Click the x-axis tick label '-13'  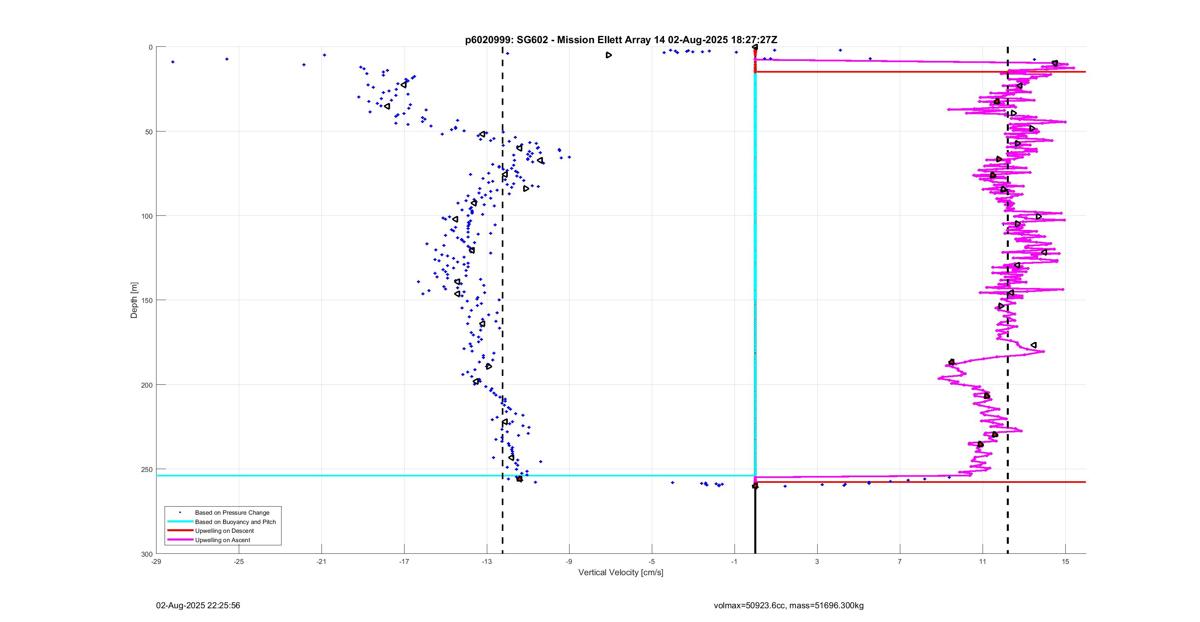coord(487,562)
